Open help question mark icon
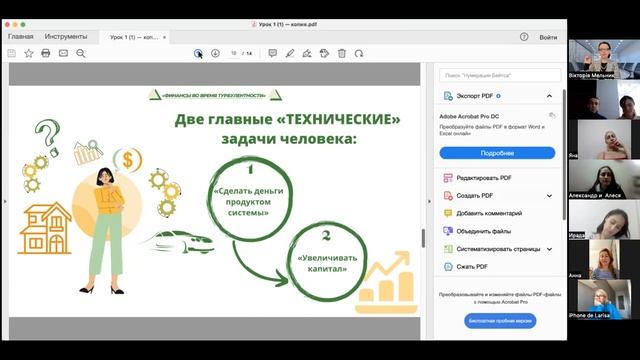Image resolution: width=640 pixels, height=360 pixels. tap(524, 37)
